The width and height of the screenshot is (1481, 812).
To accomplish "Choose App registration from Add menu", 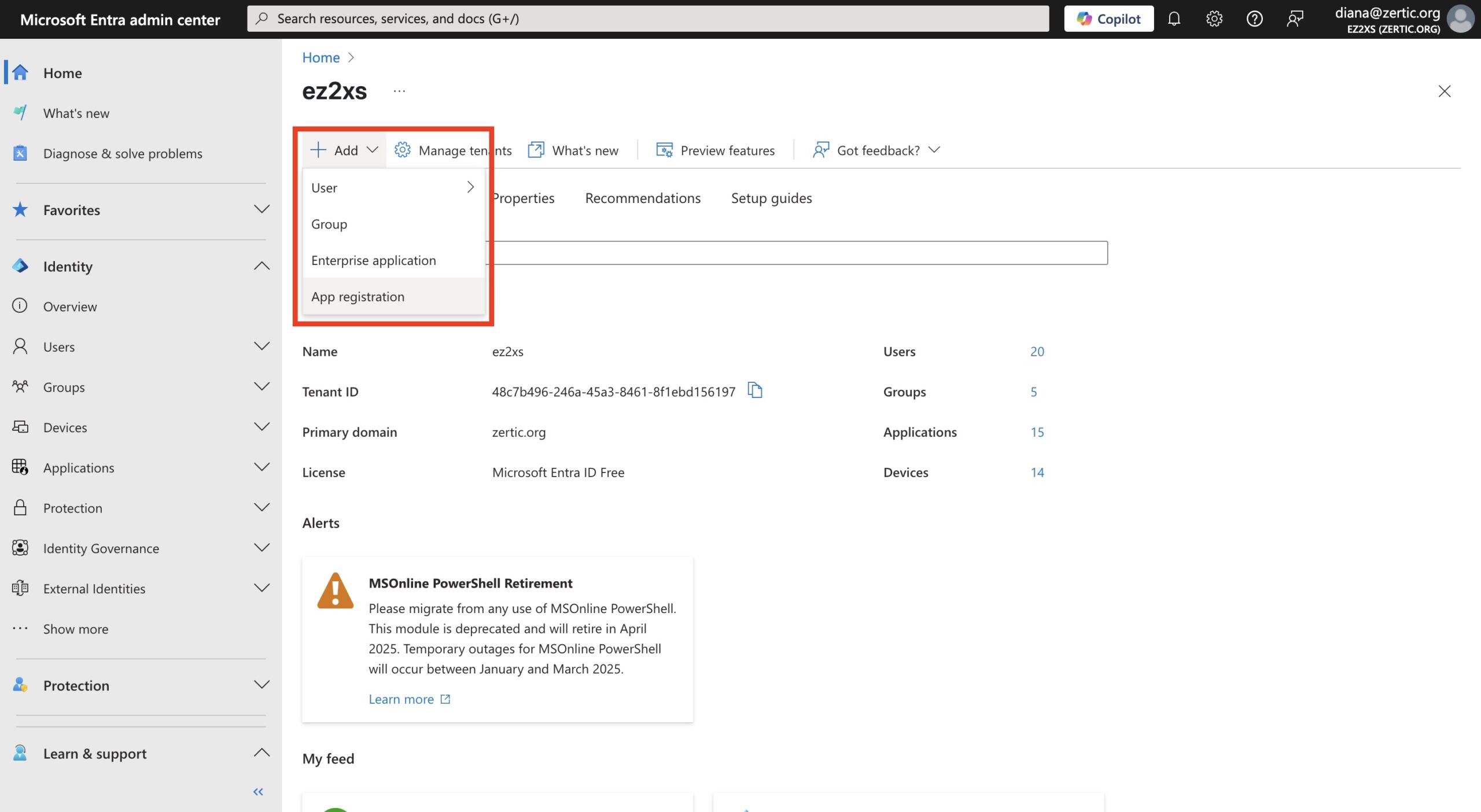I will point(358,297).
